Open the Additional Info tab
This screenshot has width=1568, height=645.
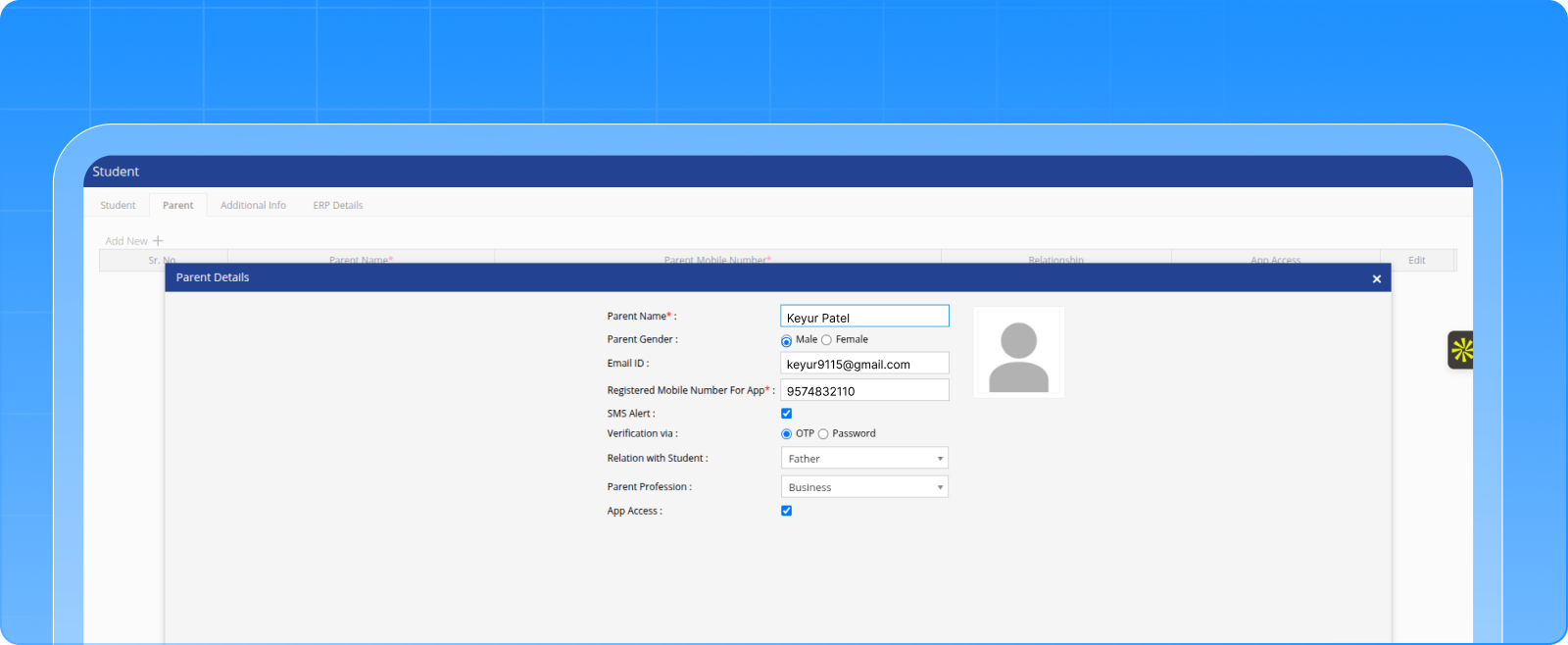coord(253,206)
